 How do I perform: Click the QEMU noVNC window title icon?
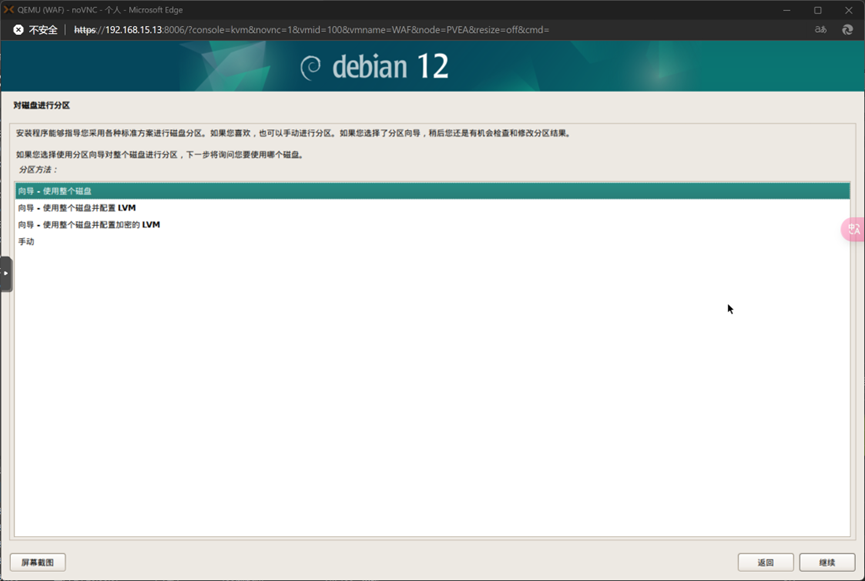(9, 10)
